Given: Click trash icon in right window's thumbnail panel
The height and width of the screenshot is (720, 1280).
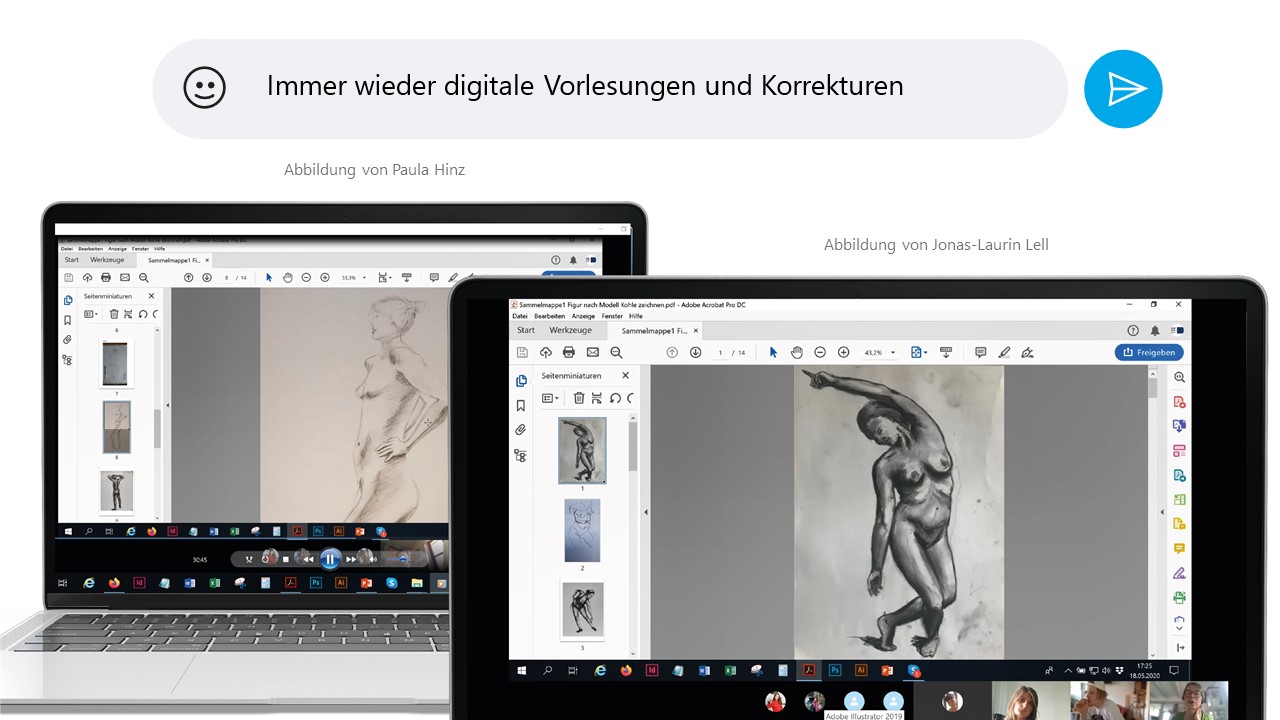Looking at the screenshot, I should [x=578, y=398].
